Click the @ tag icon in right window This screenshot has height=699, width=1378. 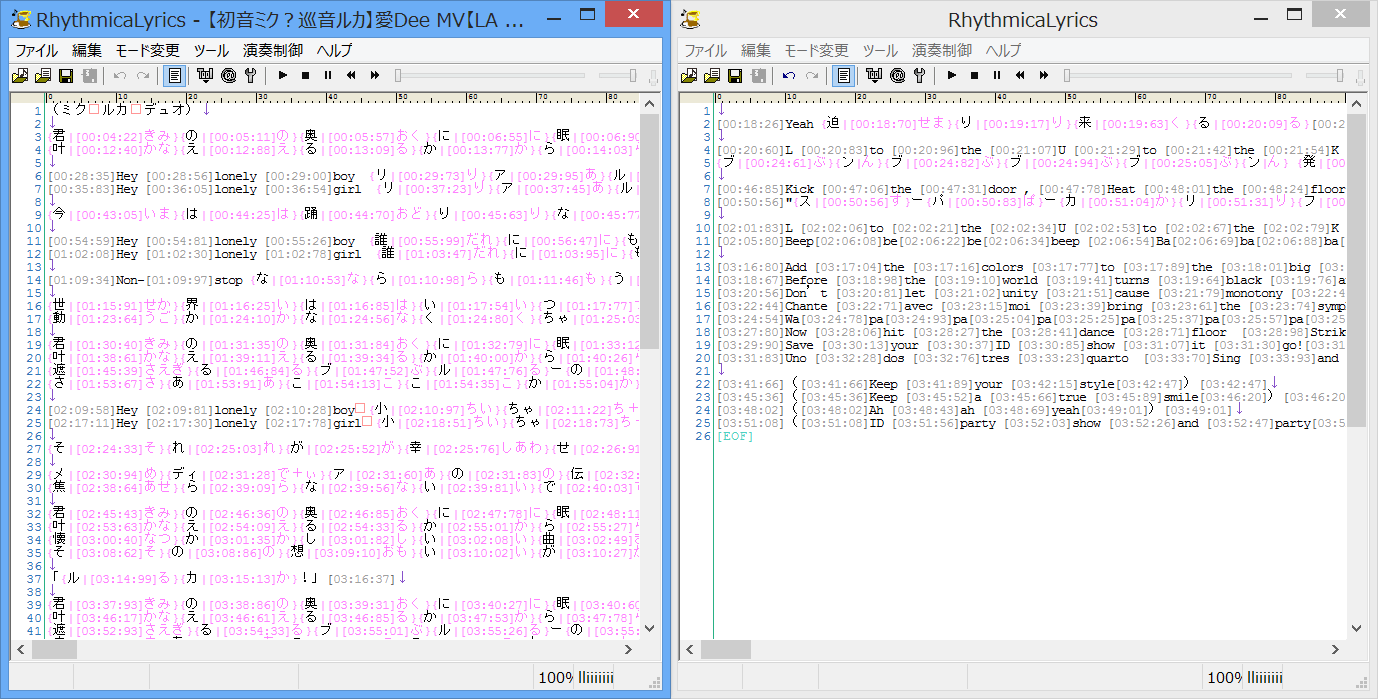pyautogui.click(x=897, y=75)
